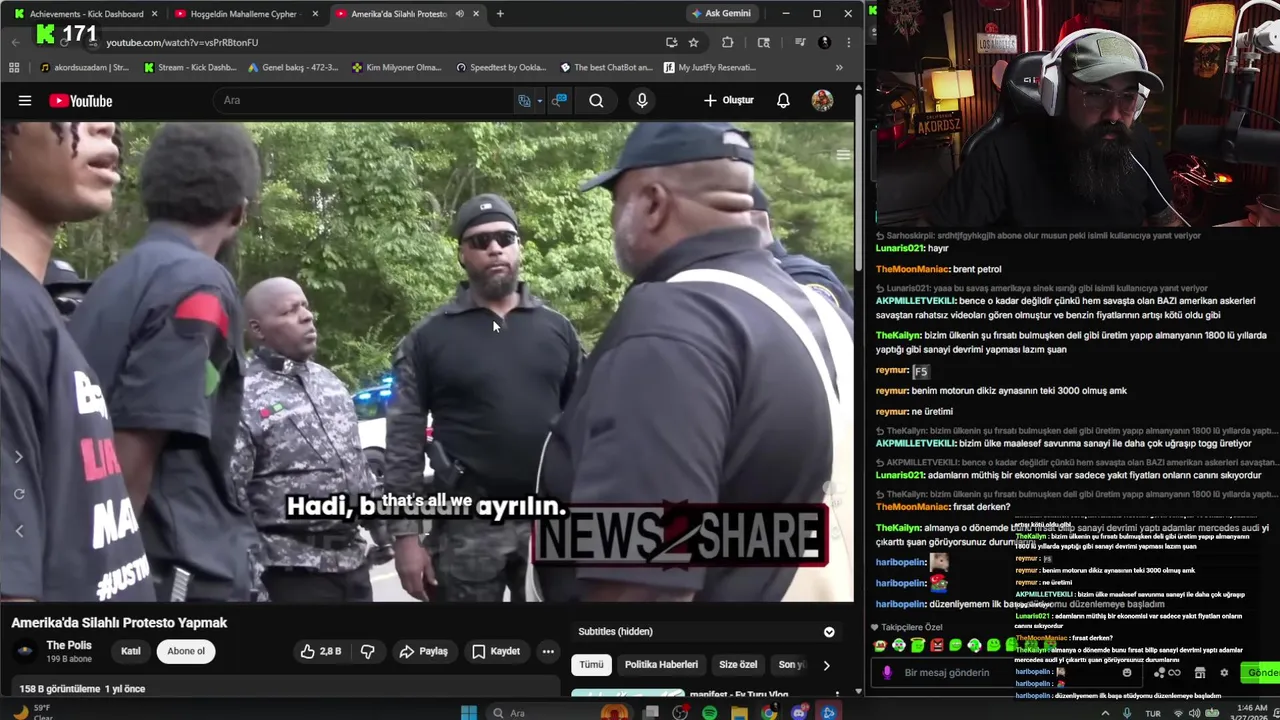Viewport: 1280px width, 720px height.
Task: Open the video's three-dot more actions
Action: pyautogui.click(x=548, y=651)
